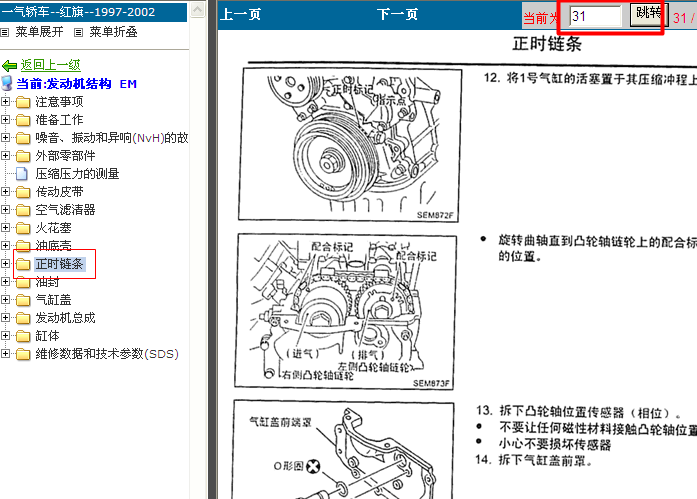Expand the 空气滤清器 tree node

point(5,210)
